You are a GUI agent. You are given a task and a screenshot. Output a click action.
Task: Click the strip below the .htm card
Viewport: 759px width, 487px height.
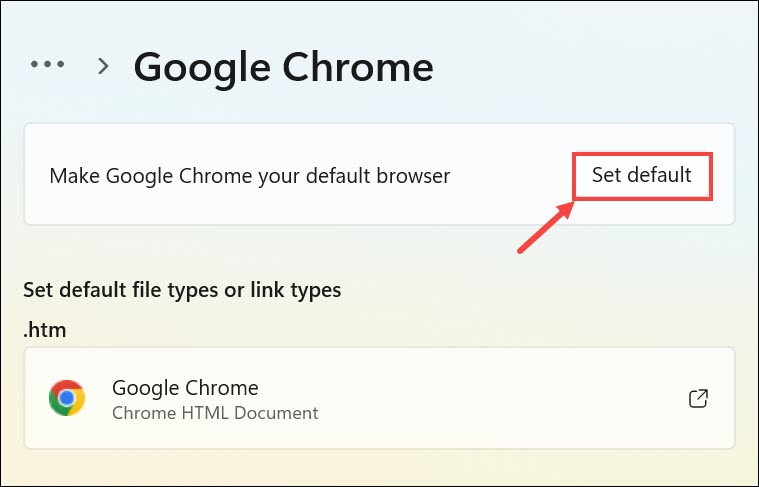(x=380, y=467)
